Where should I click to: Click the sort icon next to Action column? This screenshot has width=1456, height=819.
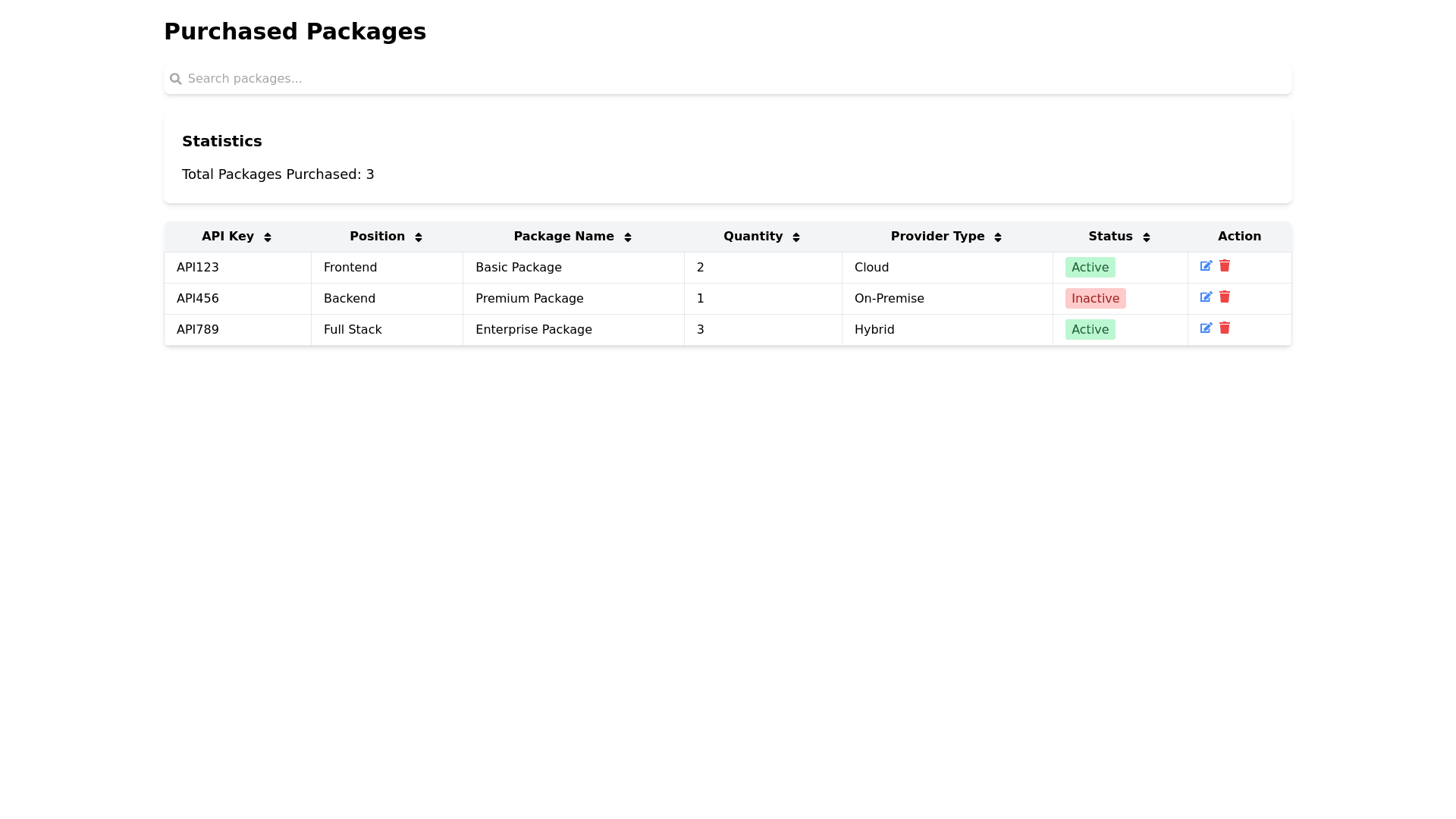point(1239,236)
